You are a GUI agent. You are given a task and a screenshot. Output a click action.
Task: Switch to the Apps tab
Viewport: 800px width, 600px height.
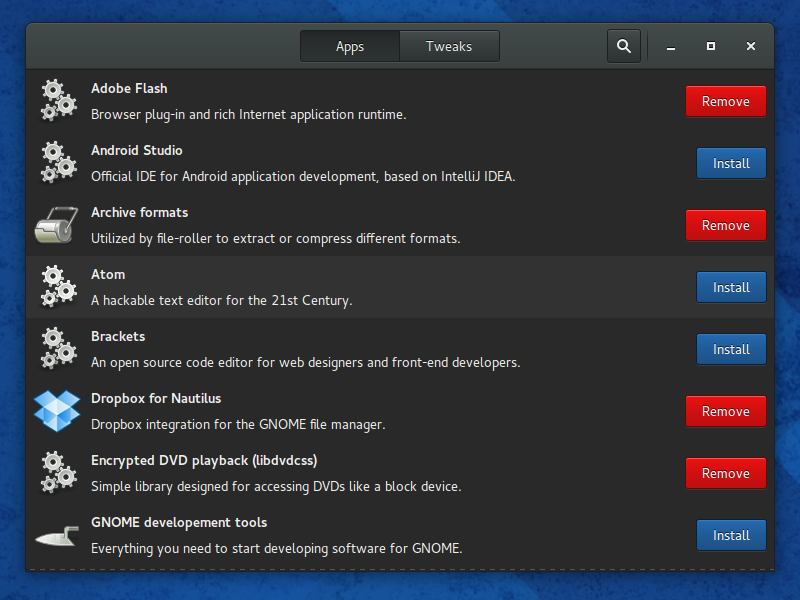[350, 46]
